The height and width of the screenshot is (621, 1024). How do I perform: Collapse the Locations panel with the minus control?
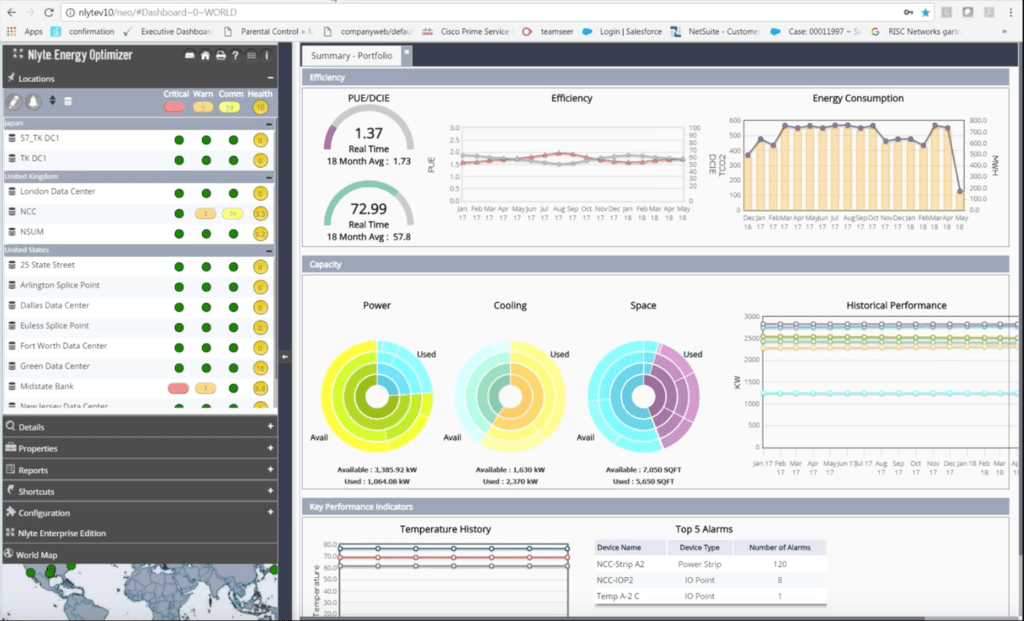(271, 78)
